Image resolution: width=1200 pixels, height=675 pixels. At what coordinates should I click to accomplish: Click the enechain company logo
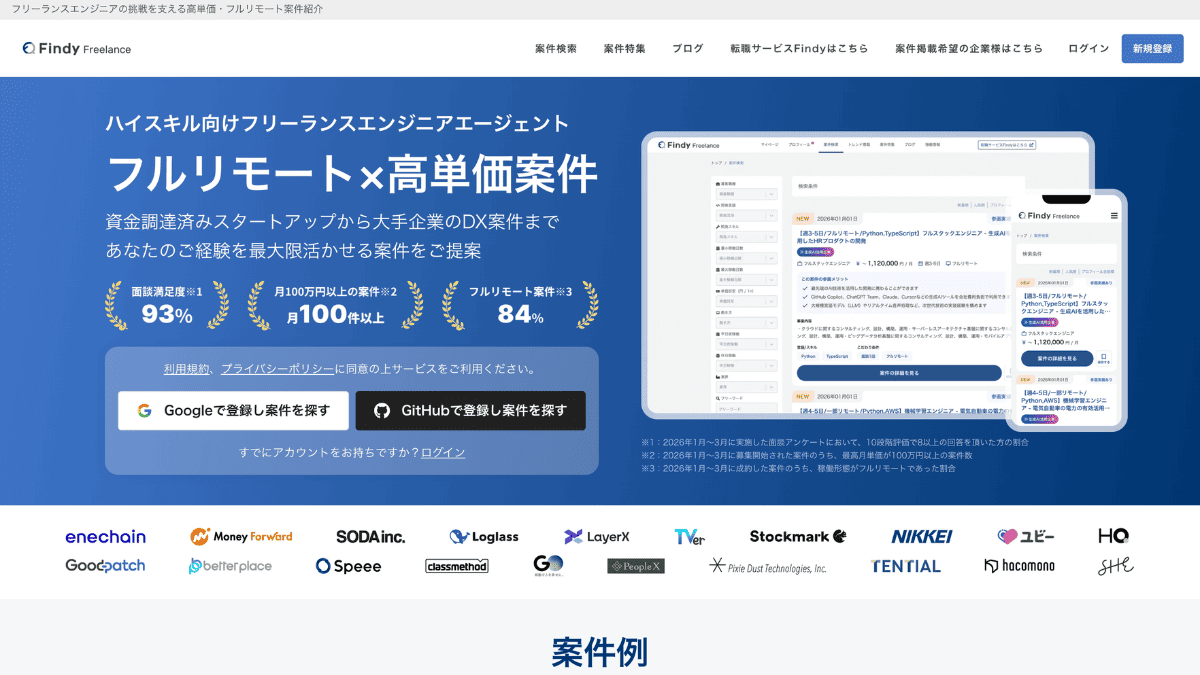coord(105,537)
